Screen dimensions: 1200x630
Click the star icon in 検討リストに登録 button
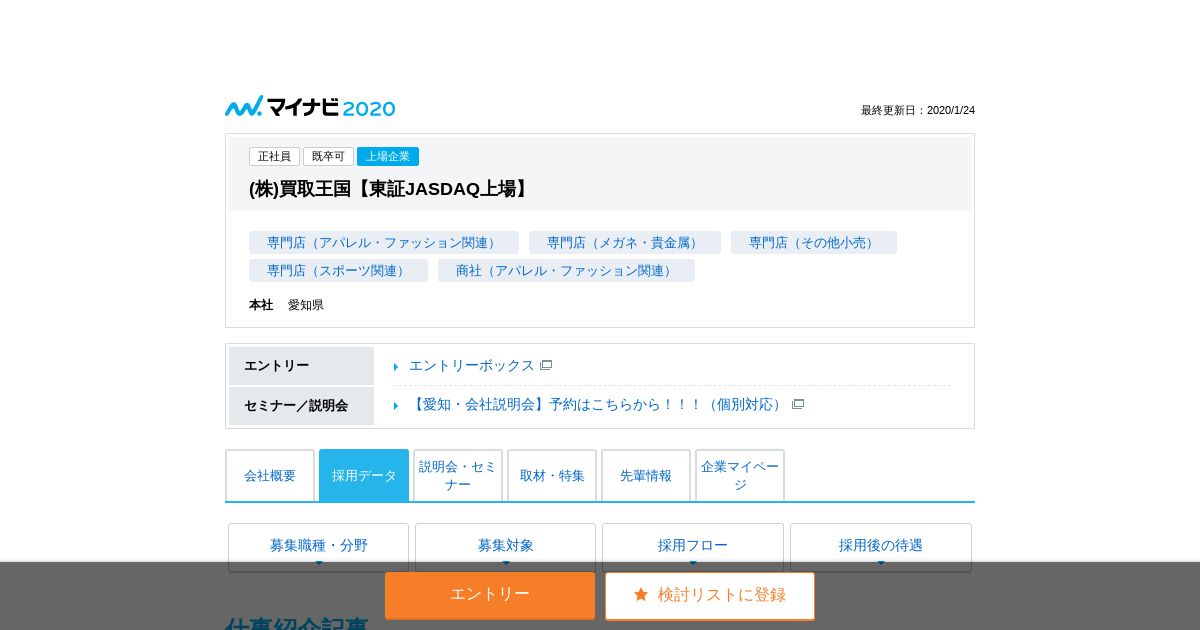[x=641, y=595]
